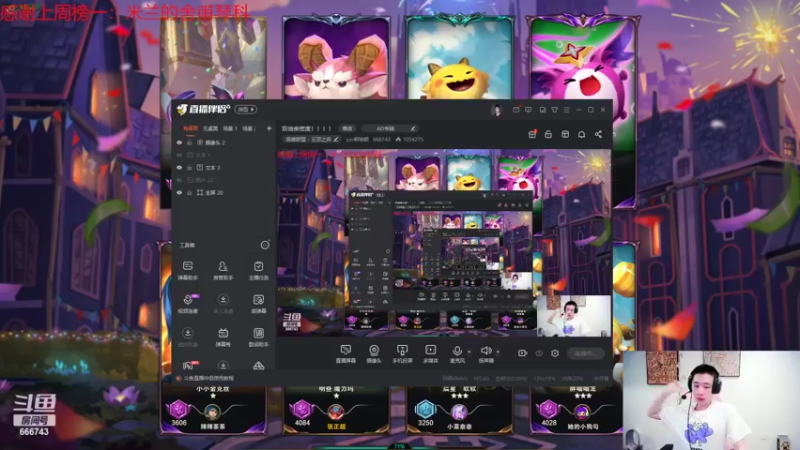
Task: Show the 图片 23 source
Action: click(179, 180)
